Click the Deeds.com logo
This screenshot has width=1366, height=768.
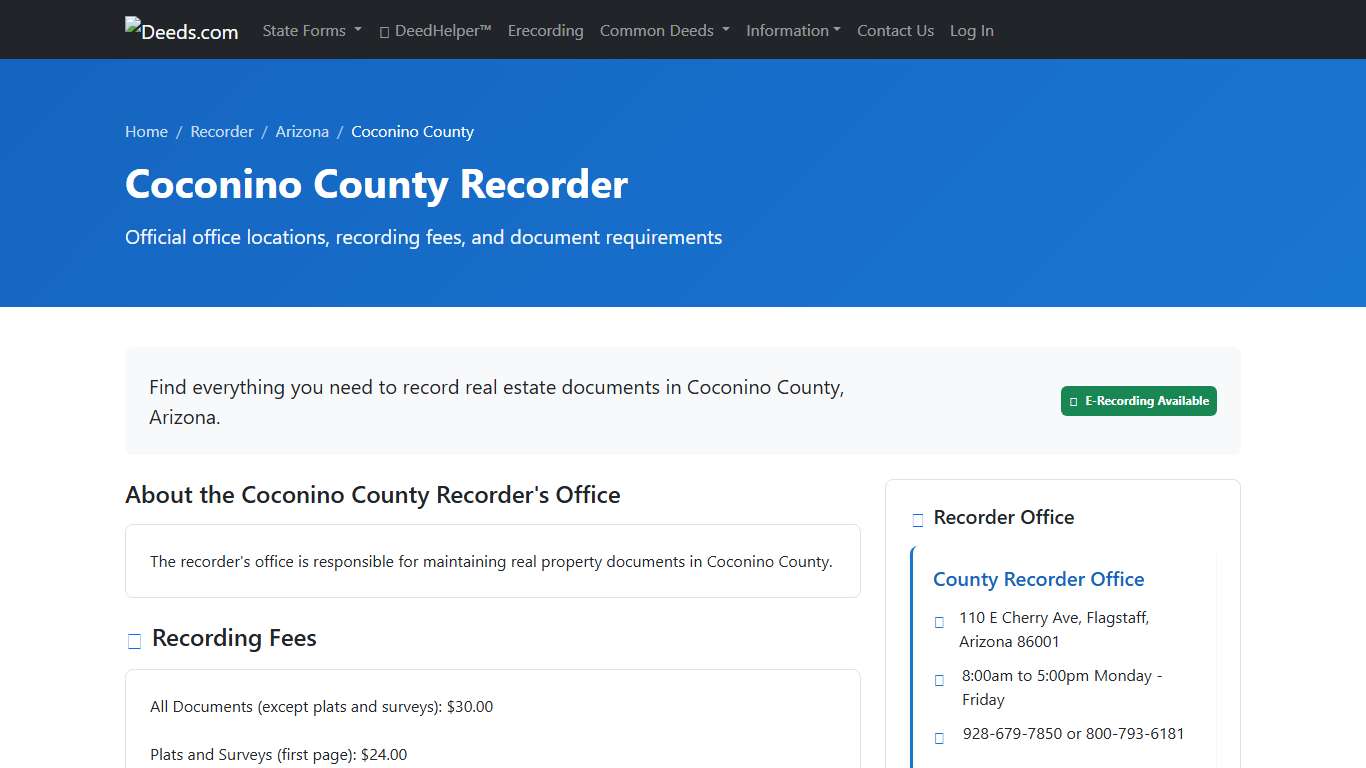181,30
